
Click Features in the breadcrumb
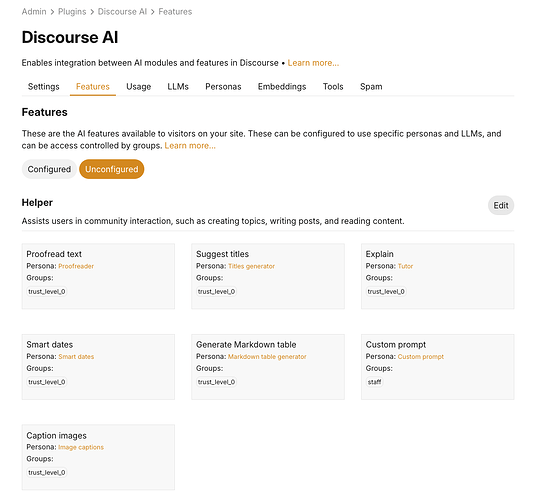tap(175, 12)
